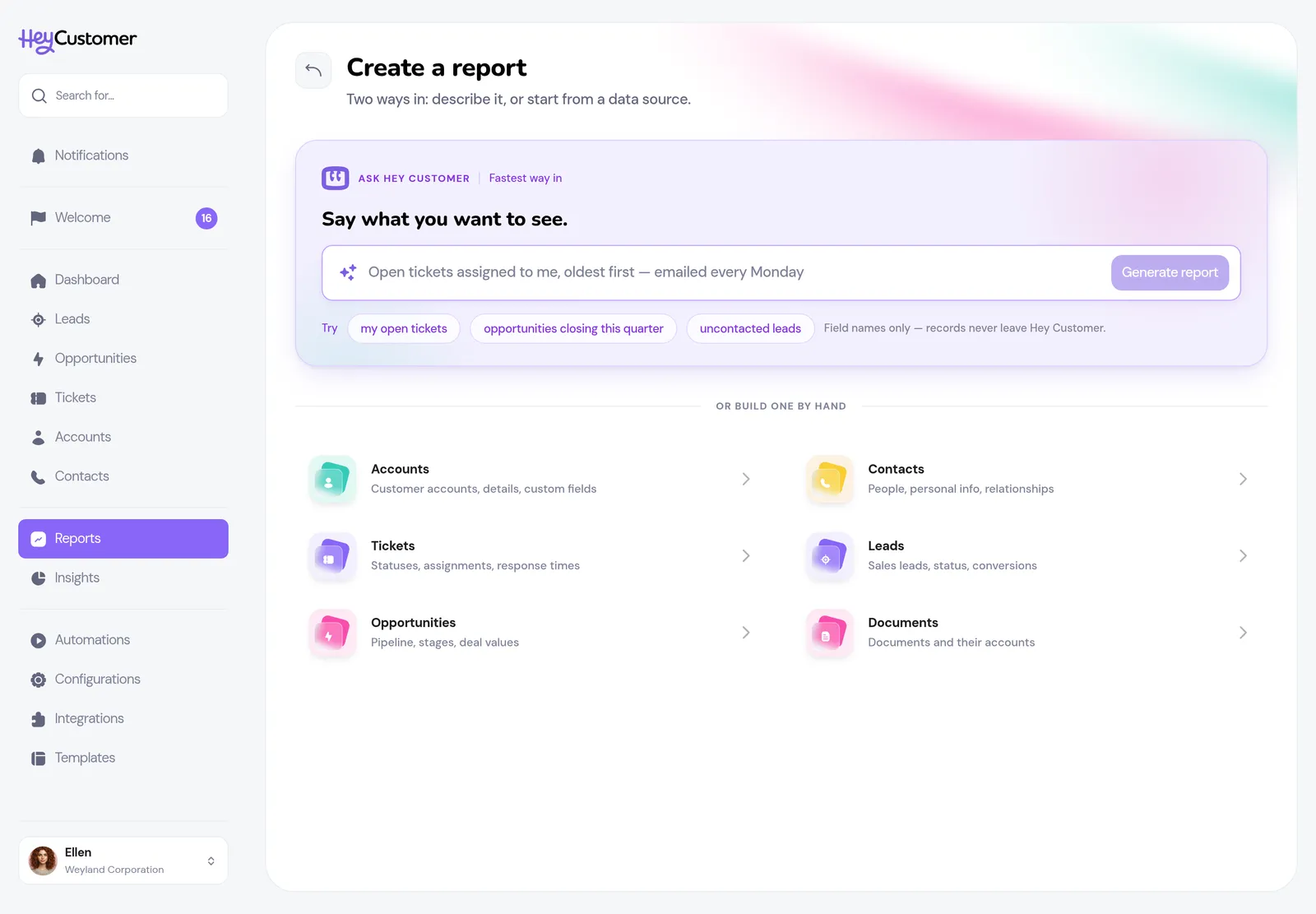Click the sparkle icon in prompt field
The width and height of the screenshot is (1316, 914).
coord(348,272)
